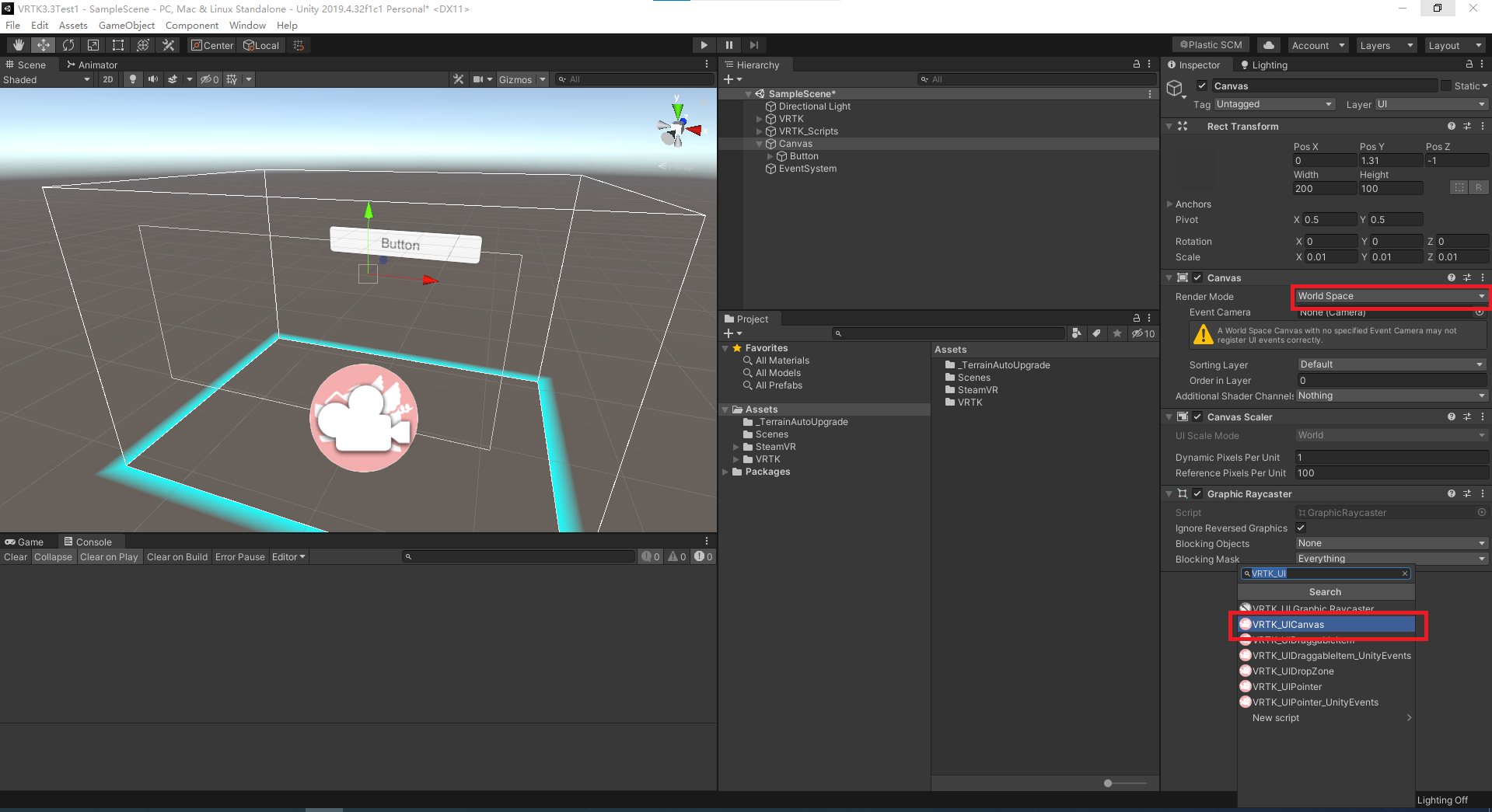Select the Rotate tool

(x=68, y=45)
